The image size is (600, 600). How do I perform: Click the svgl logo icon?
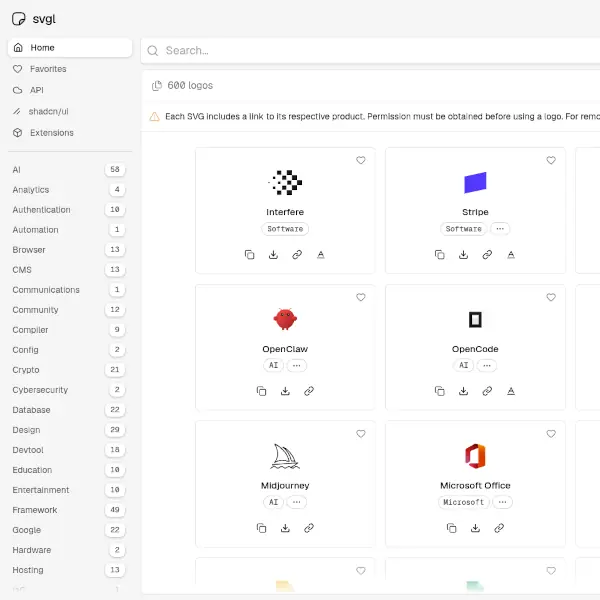(18, 18)
